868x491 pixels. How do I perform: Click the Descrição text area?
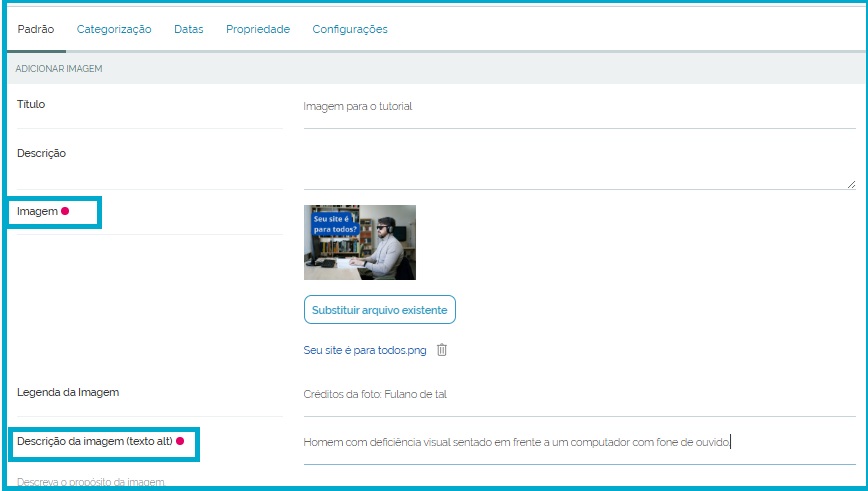[580, 164]
